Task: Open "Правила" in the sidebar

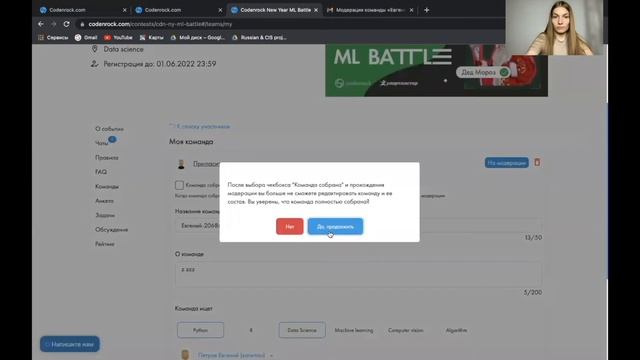Action: pos(107,158)
